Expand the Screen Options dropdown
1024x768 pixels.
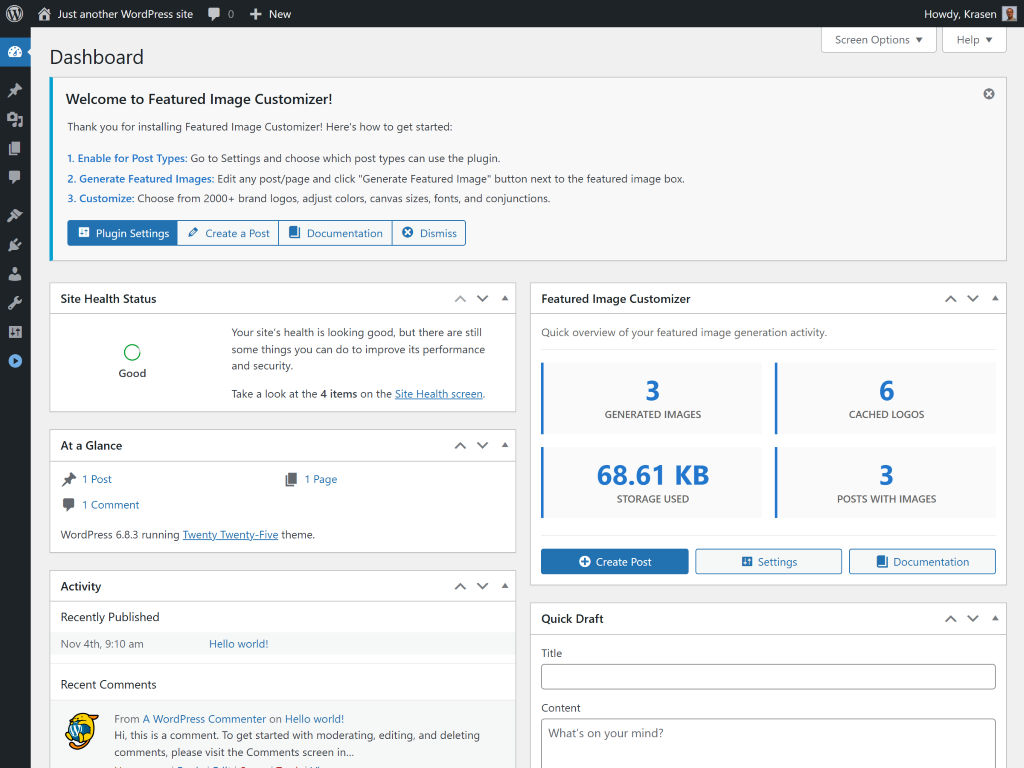click(x=878, y=40)
